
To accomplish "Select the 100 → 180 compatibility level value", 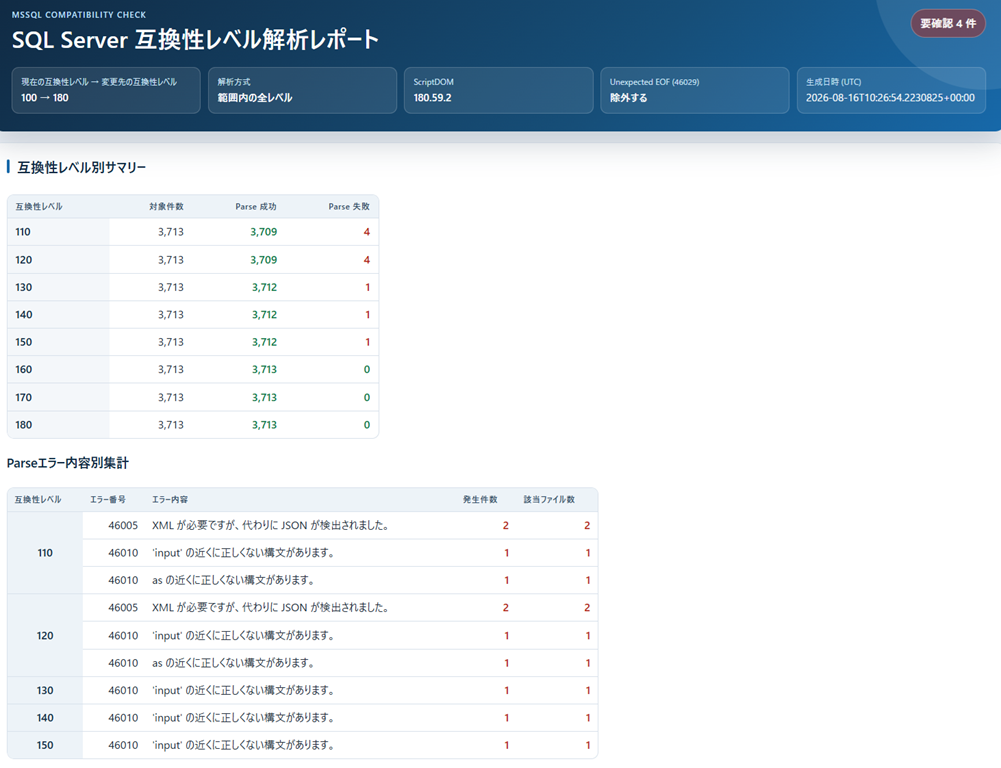I will (45, 98).
